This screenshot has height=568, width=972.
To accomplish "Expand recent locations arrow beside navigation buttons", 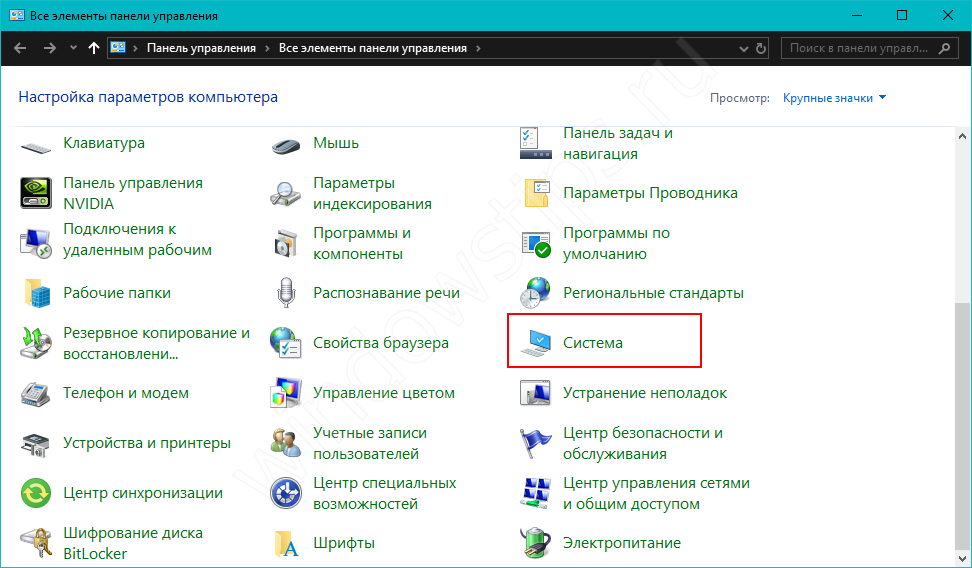I will click(x=73, y=48).
